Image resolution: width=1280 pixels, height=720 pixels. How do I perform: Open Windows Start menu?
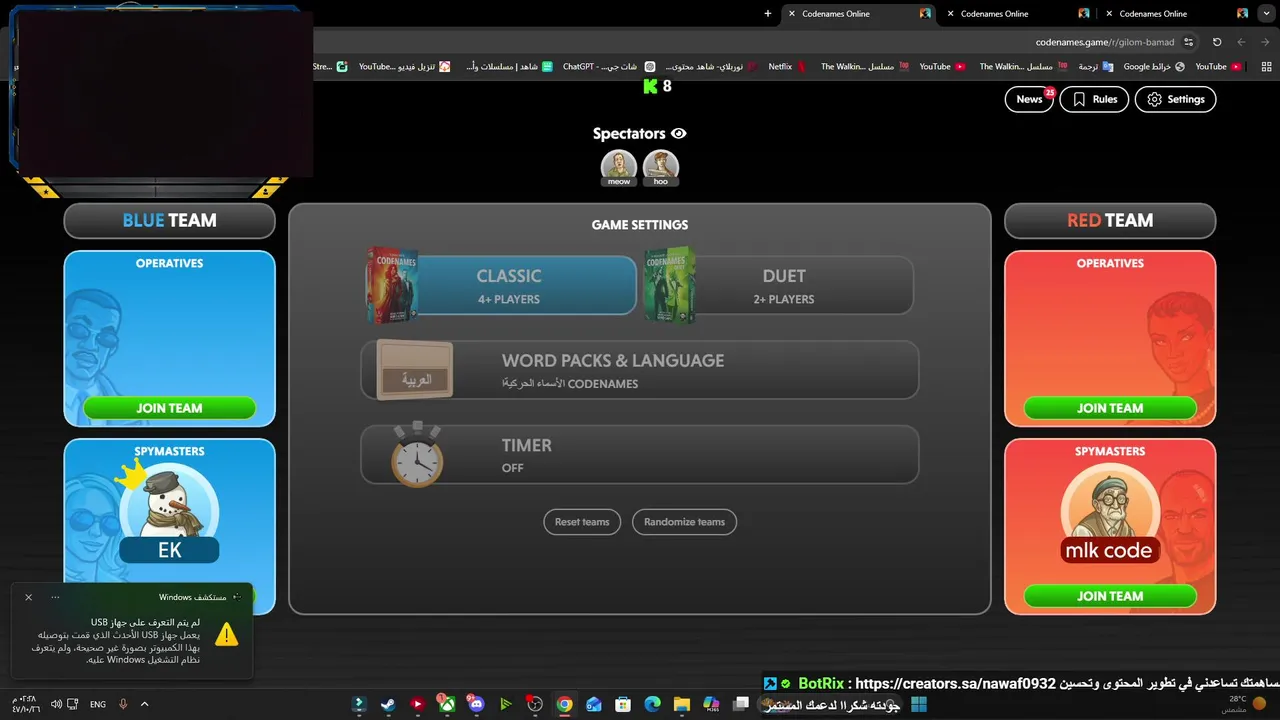point(919,704)
